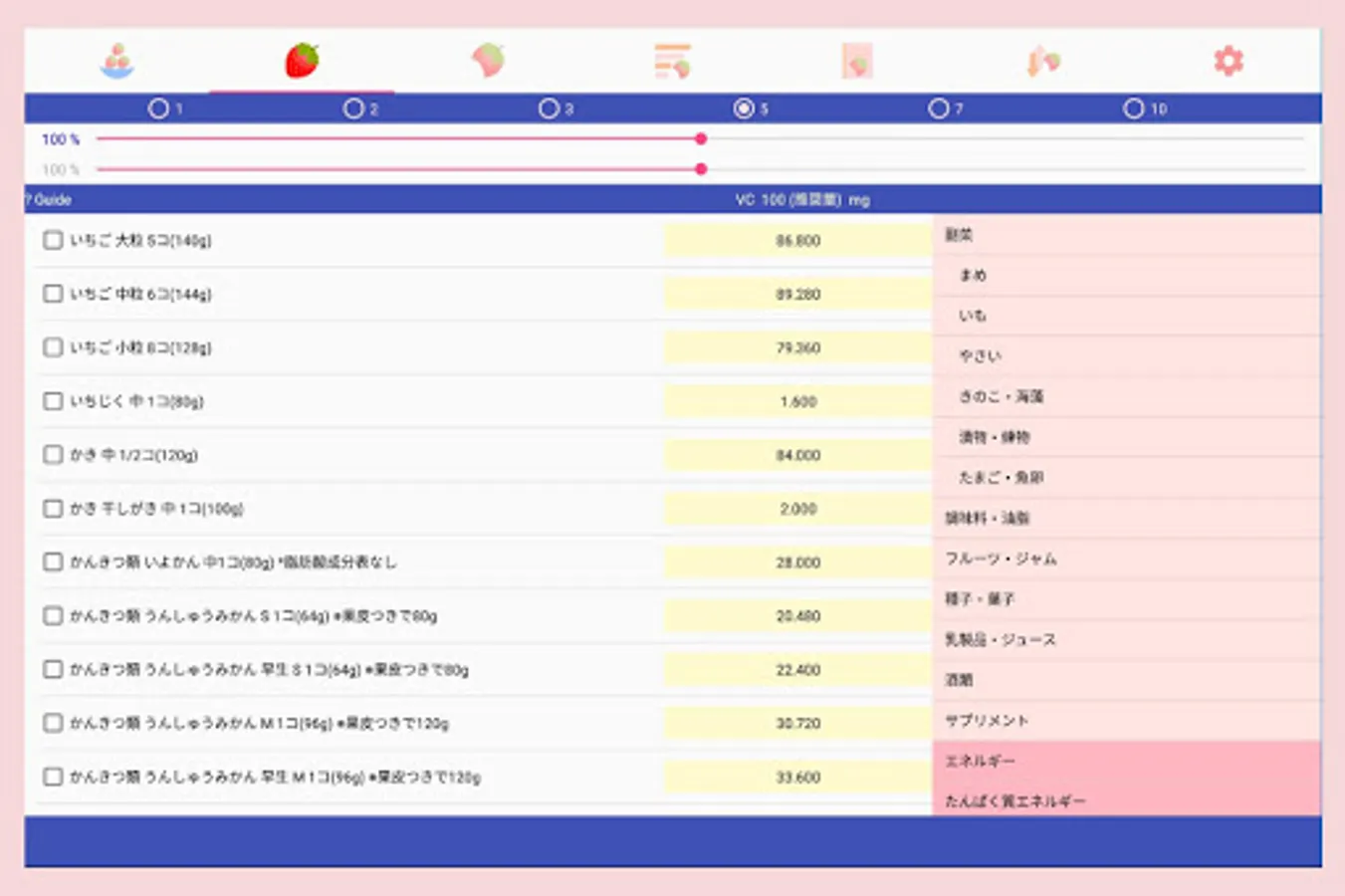Click the VC 100 (推奨量) mg column header
Screen dimensions: 1345x896
point(802,199)
